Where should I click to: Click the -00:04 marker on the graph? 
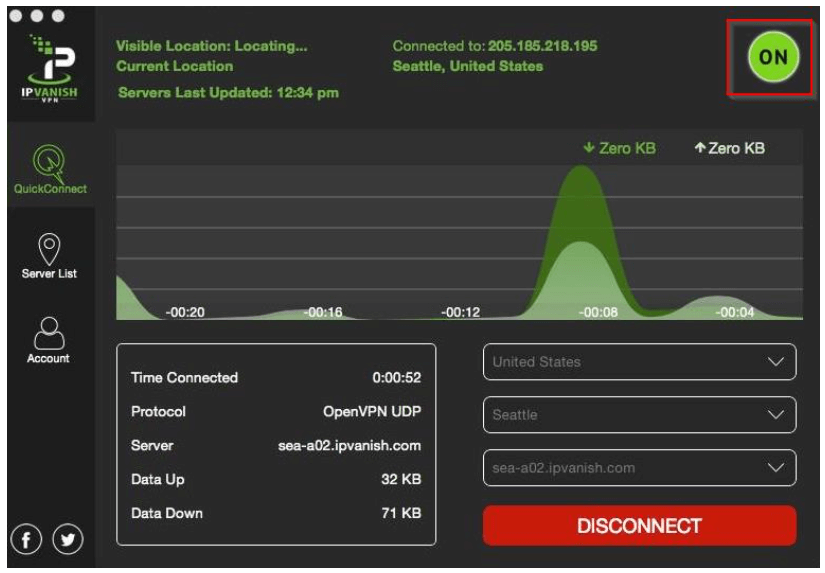click(735, 313)
